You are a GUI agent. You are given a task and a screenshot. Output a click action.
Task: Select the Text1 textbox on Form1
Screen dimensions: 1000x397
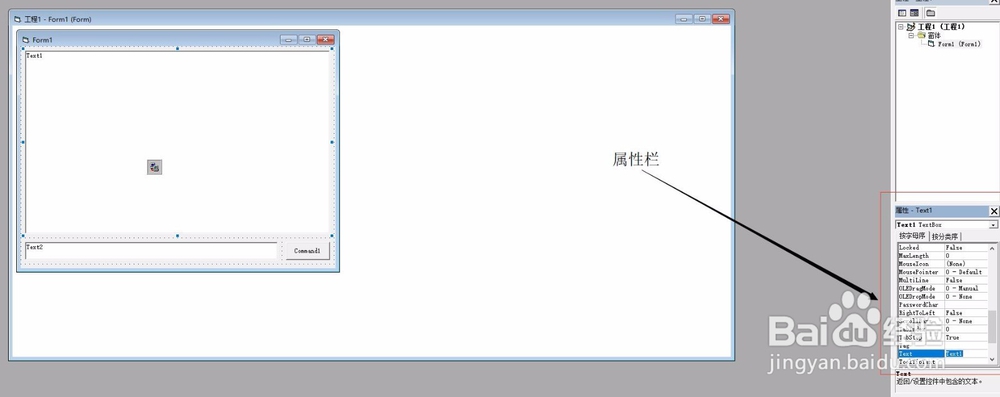(177, 142)
